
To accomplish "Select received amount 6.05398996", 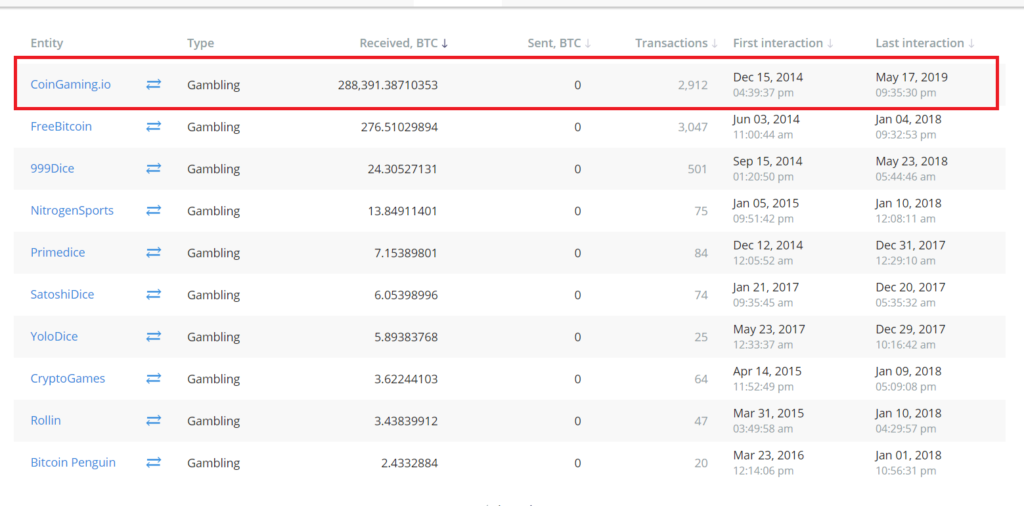I will click(x=406, y=294).
